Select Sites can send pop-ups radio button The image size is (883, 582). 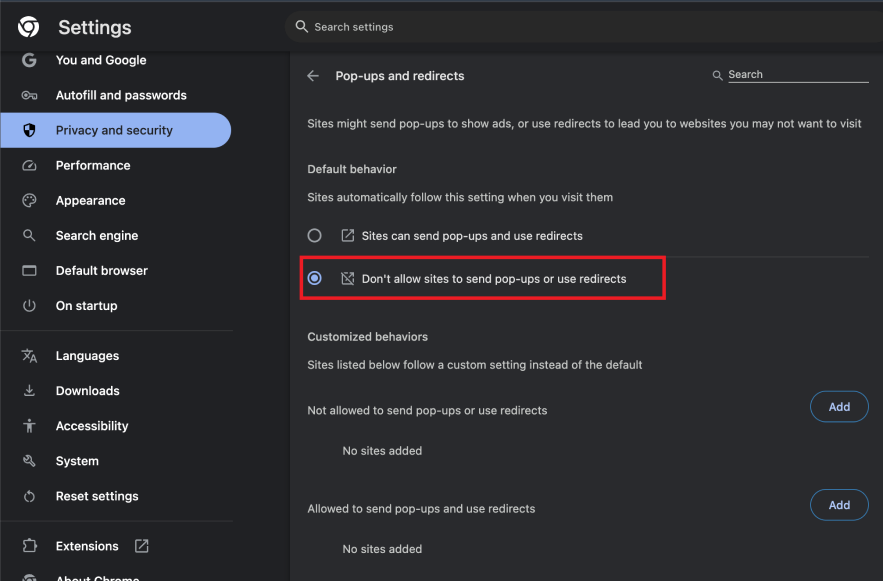coord(314,236)
